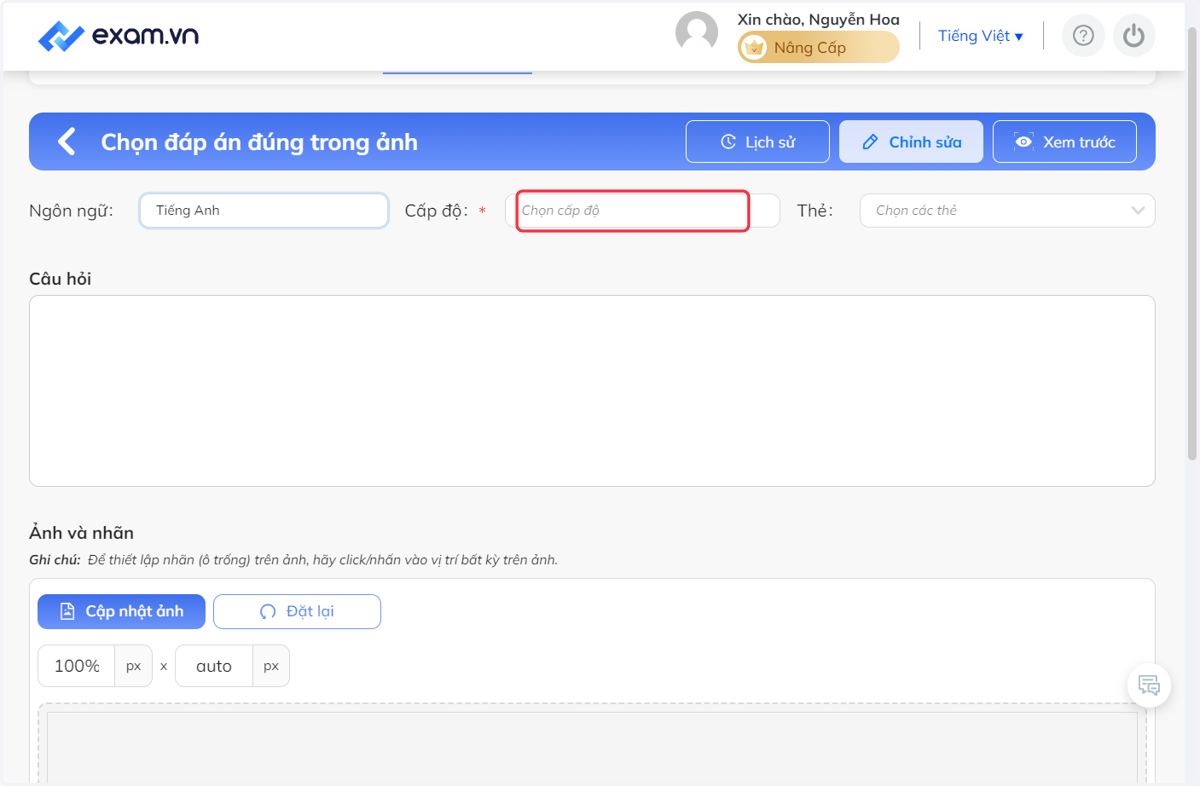1200x786 pixels.
Task: Click the Ảnh và nhãn heading
Action: click(81, 533)
